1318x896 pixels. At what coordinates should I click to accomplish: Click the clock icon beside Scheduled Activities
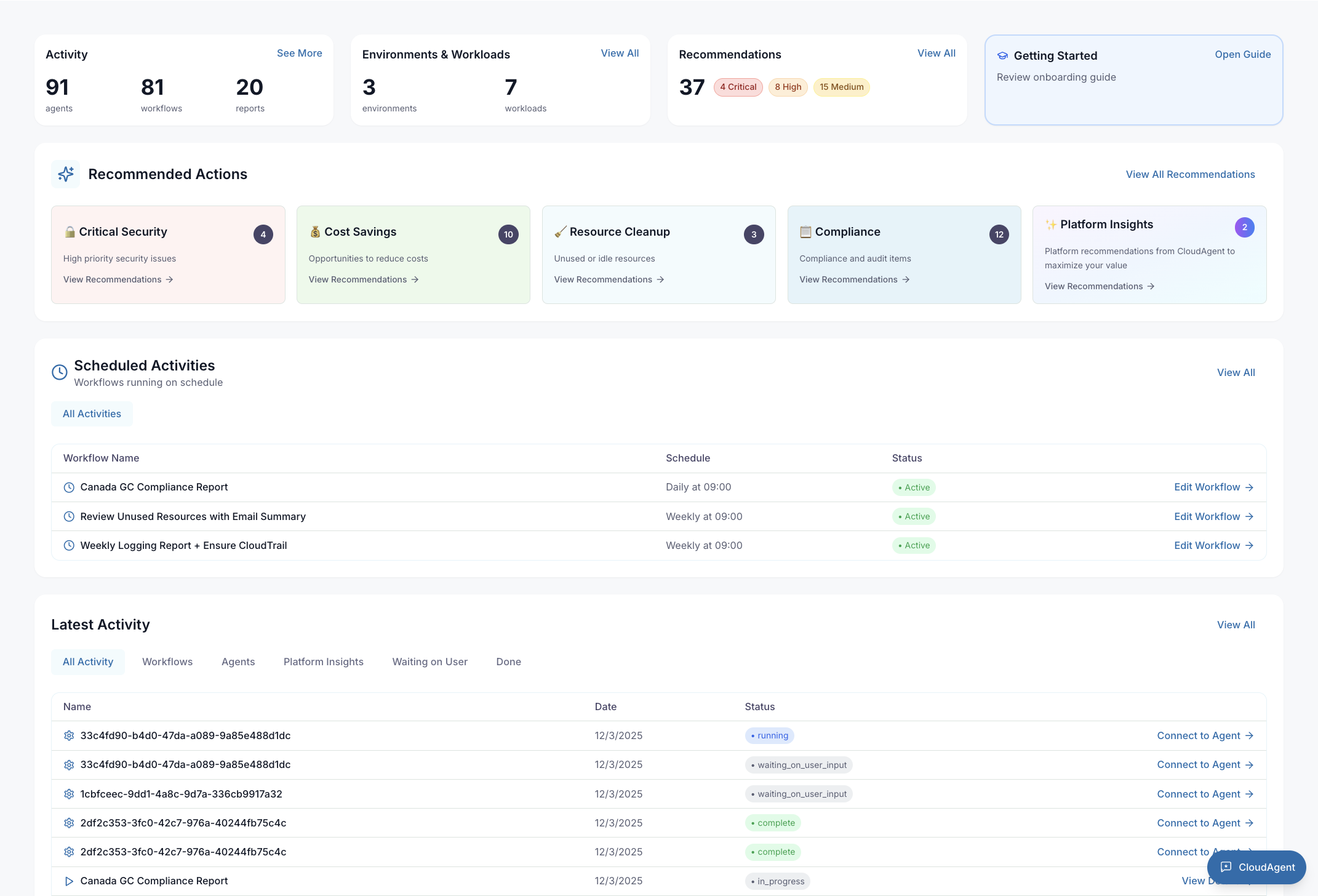coord(58,372)
